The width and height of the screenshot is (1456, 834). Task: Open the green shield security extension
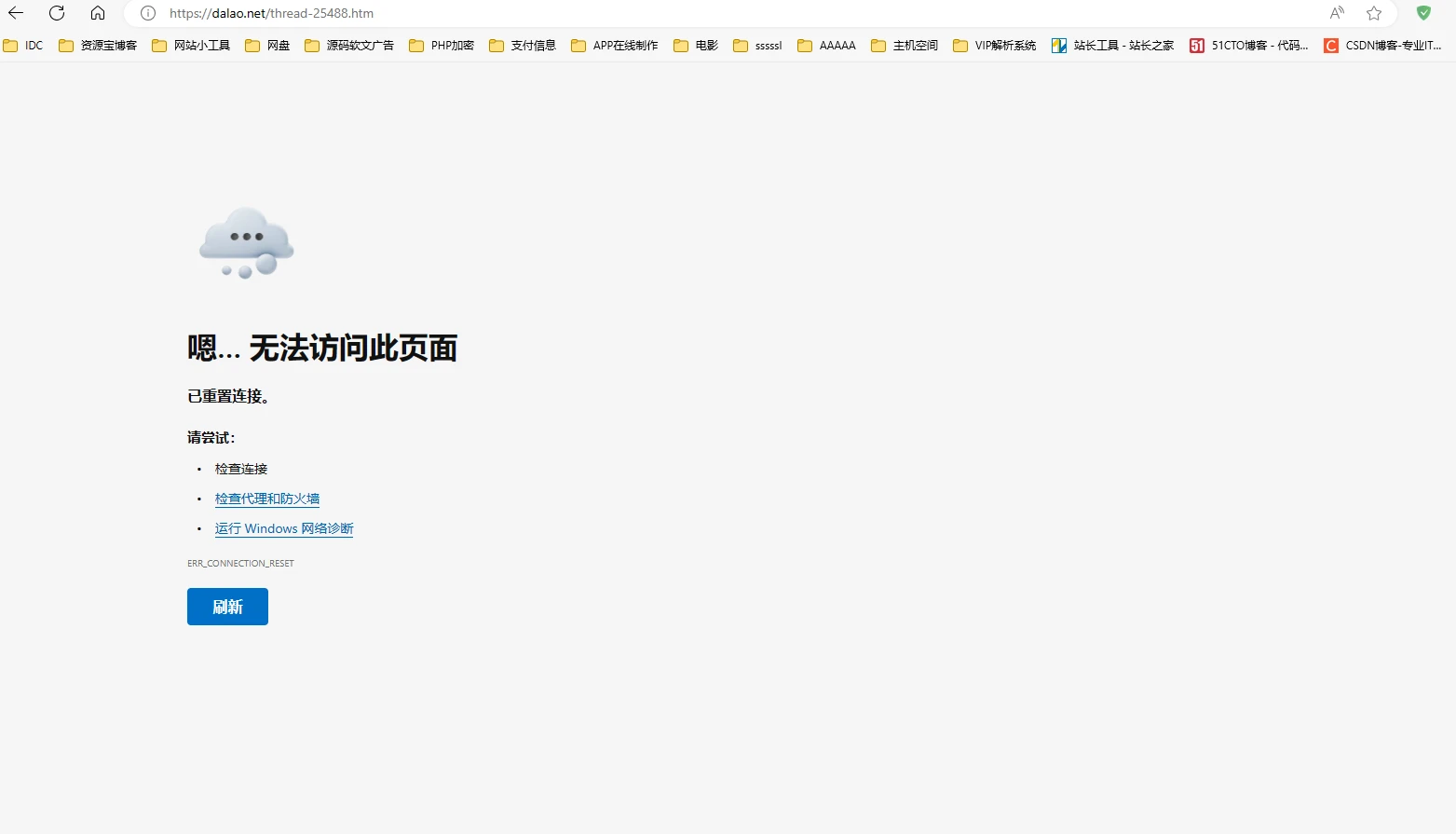coord(1423,13)
